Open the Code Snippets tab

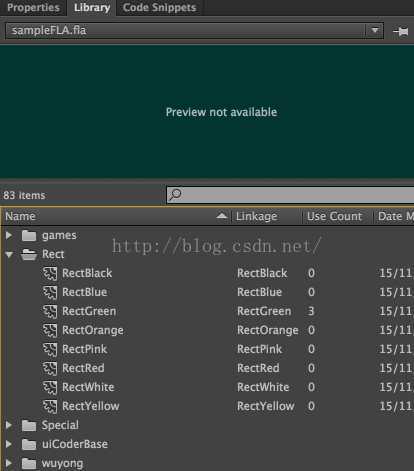point(159,7)
